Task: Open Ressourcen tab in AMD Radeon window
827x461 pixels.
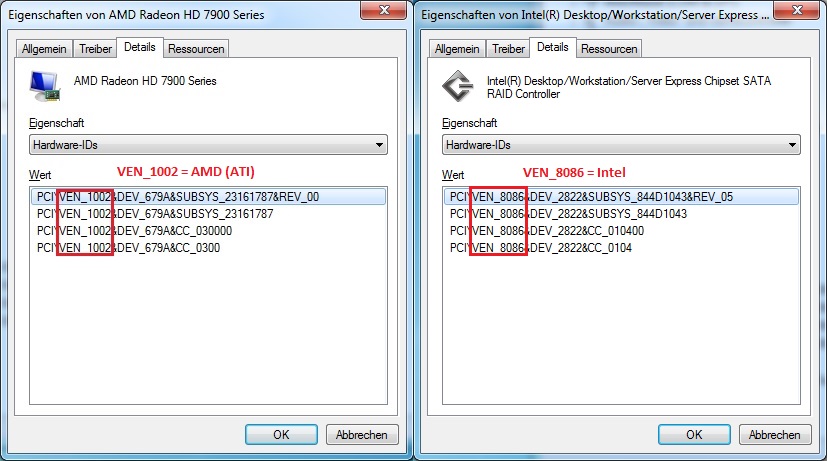Action: point(196,49)
